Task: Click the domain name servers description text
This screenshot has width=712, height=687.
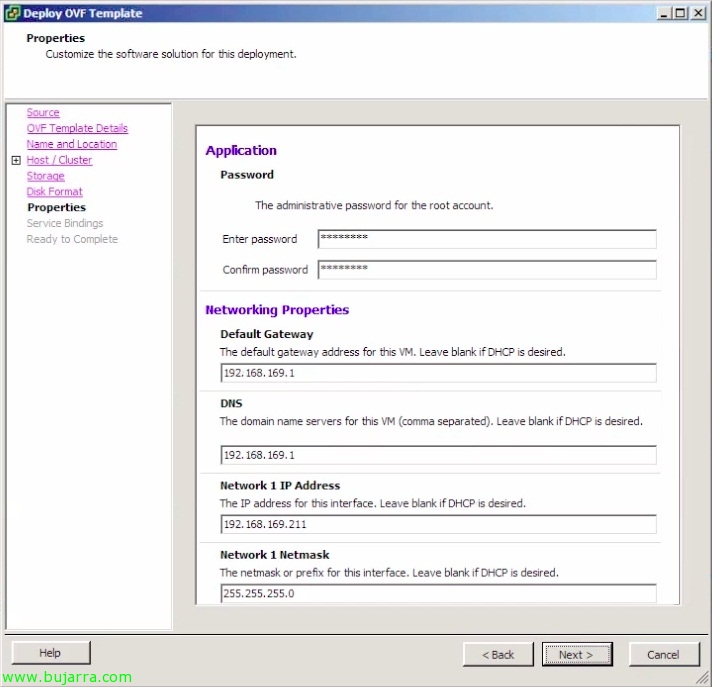Action: [x=431, y=421]
